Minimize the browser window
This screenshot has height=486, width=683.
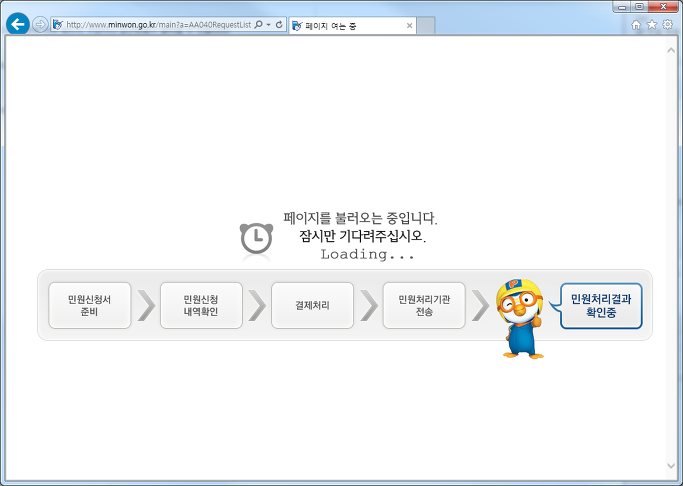(x=622, y=7)
